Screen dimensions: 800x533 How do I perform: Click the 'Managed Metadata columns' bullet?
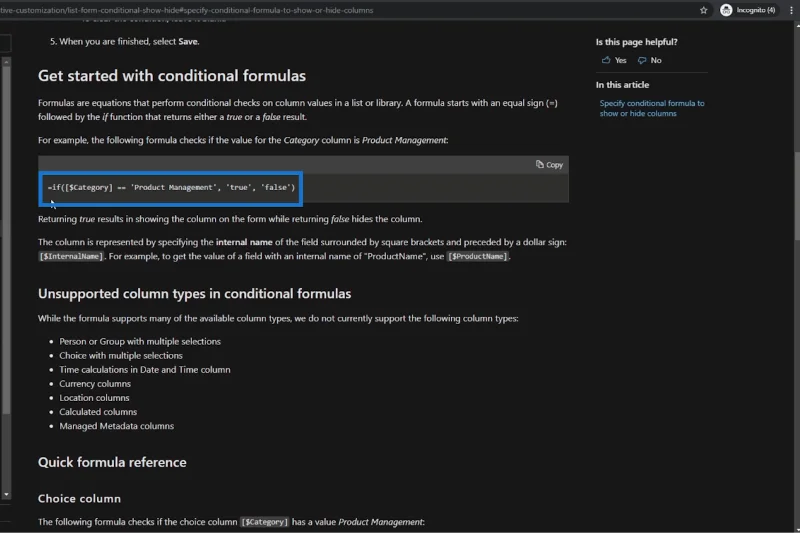coord(116,426)
